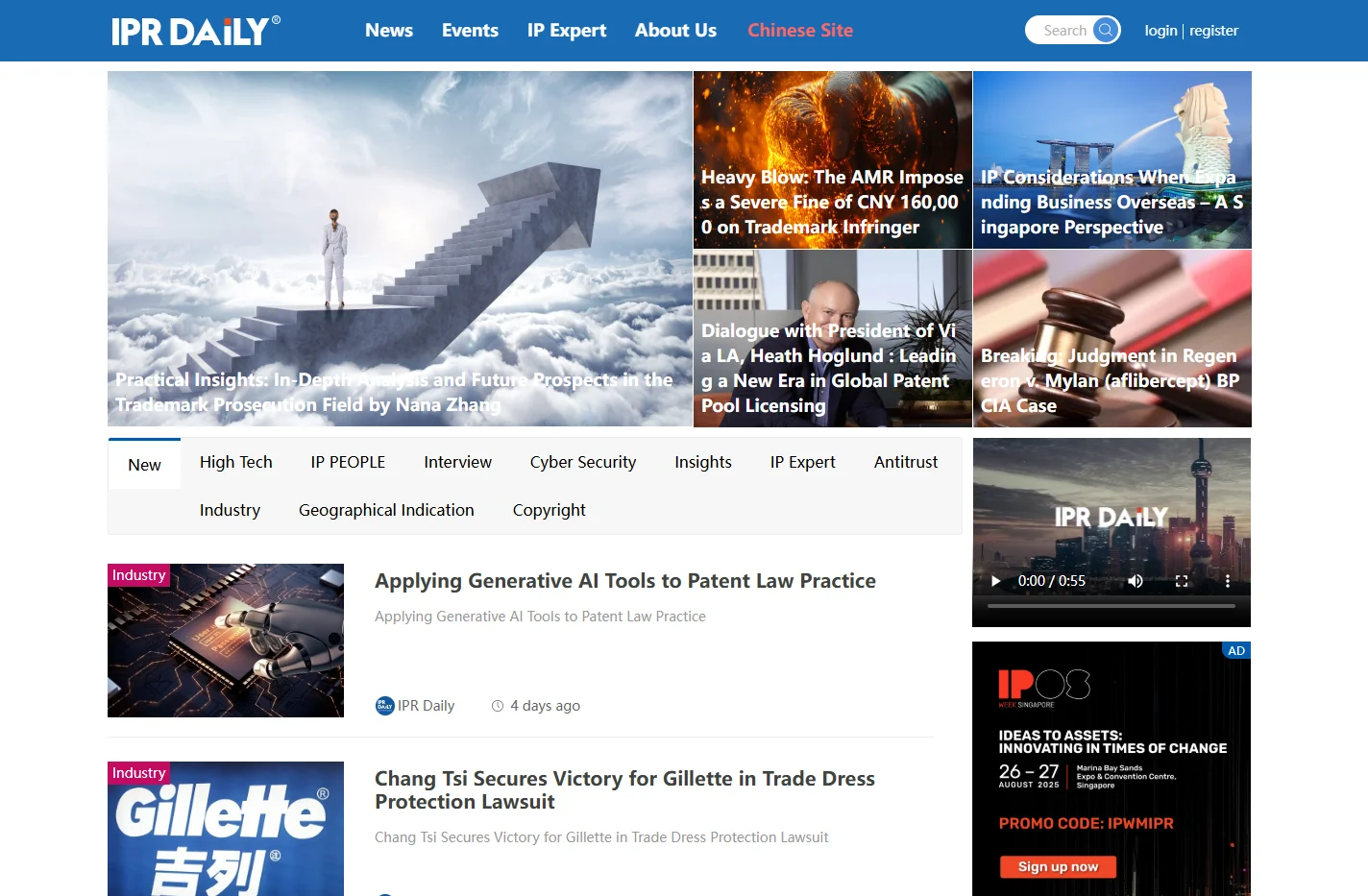Viewport: 1368px width, 896px height.
Task: Click the '4 days ago' timestamp
Action: point(545,706)
